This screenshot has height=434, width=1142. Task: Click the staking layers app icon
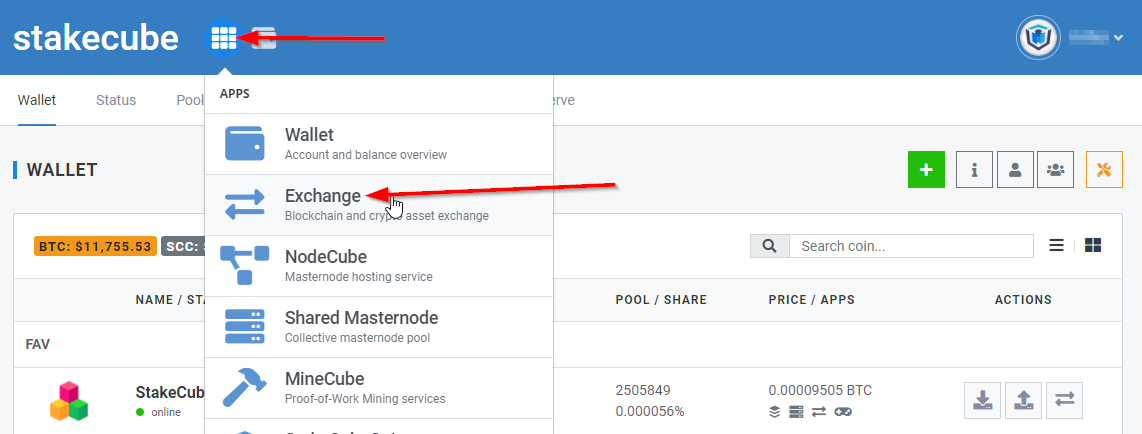pyautogui.click(x=775, y=412)
